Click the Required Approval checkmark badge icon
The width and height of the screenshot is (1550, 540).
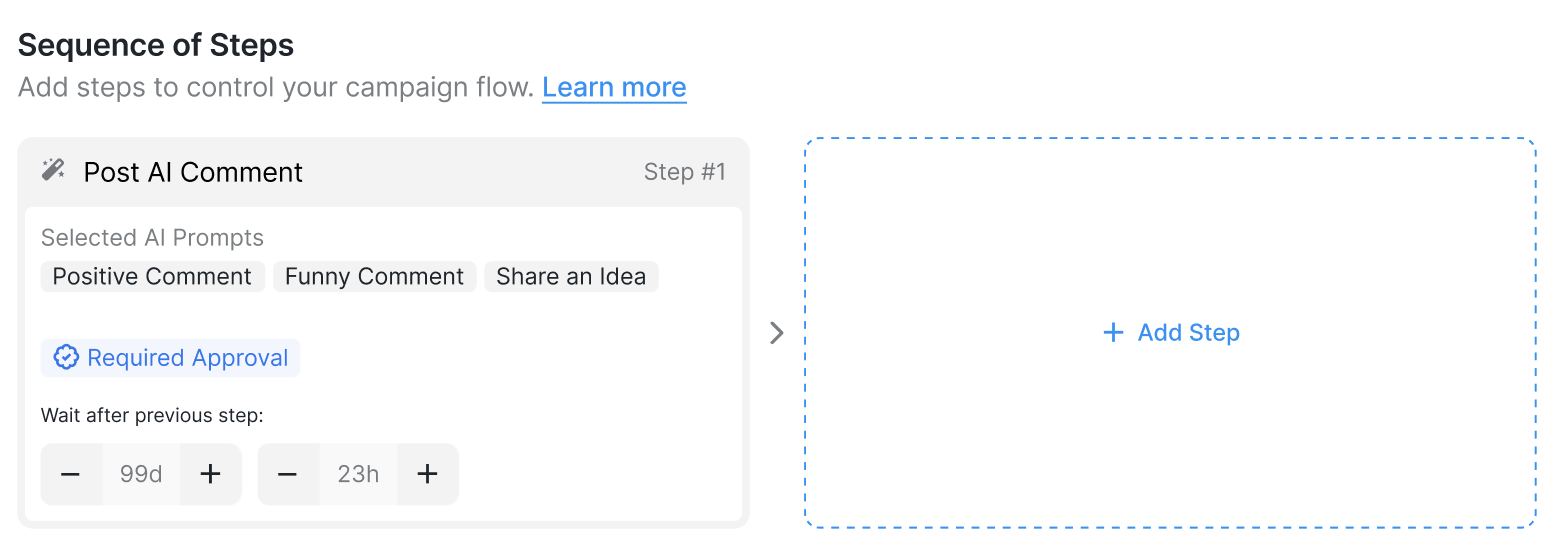click(x=66, y=358)
